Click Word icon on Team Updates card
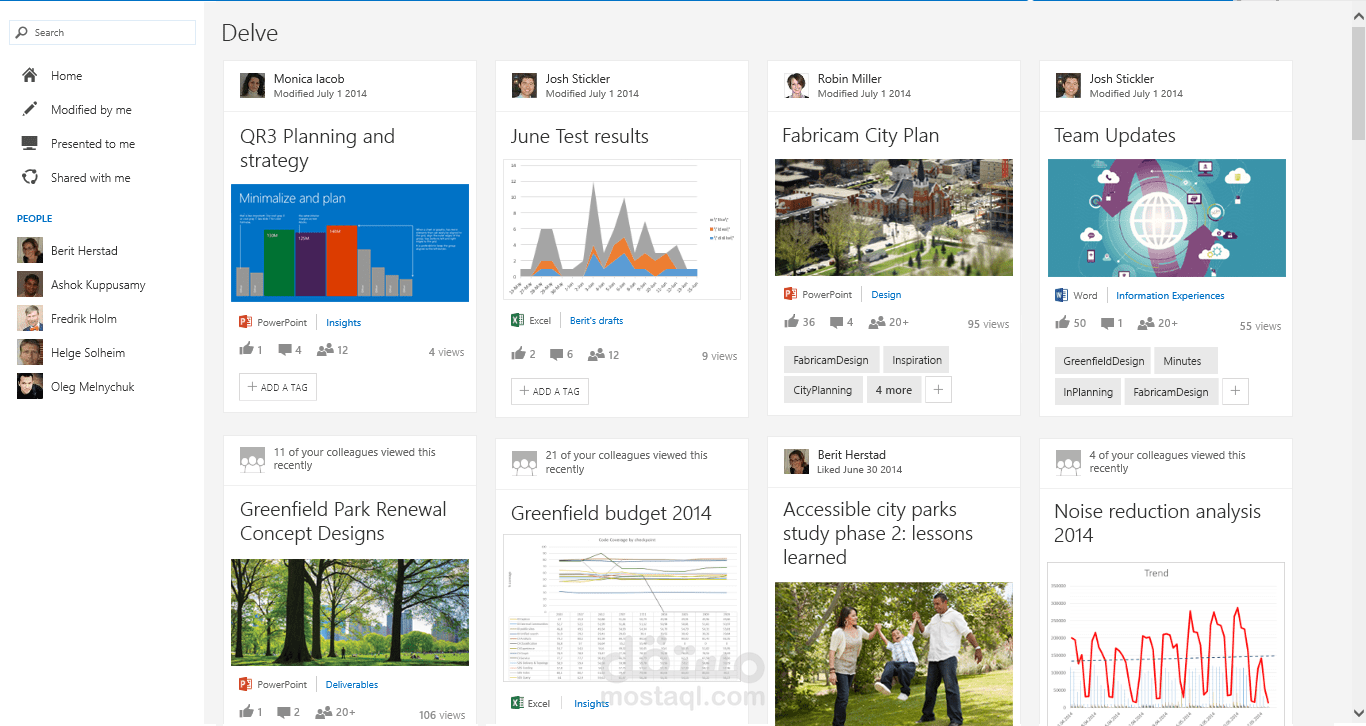1366x726 pixels. (x=1062, y=295)
